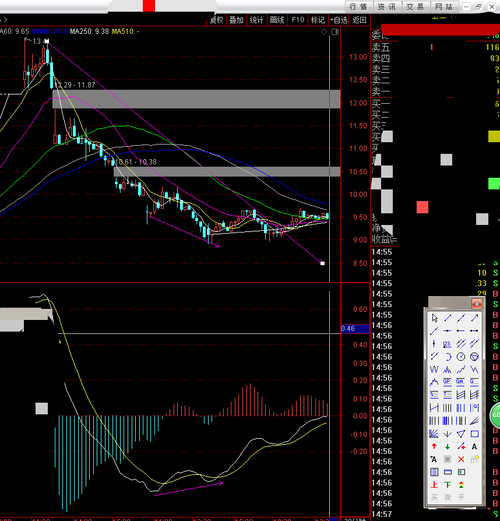Screen dimensions: 500x521
Task: Choose the vertical line drawing tool
Action: pos(434,343)
